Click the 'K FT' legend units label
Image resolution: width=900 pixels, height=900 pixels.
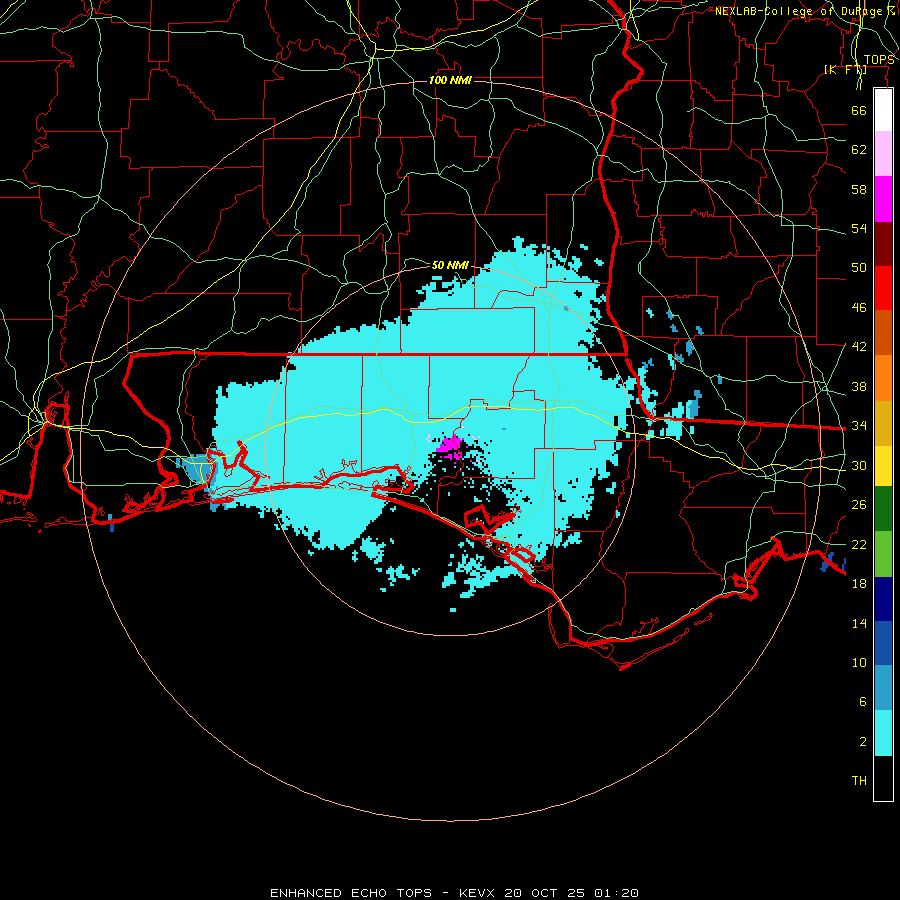tap(845, 69)
